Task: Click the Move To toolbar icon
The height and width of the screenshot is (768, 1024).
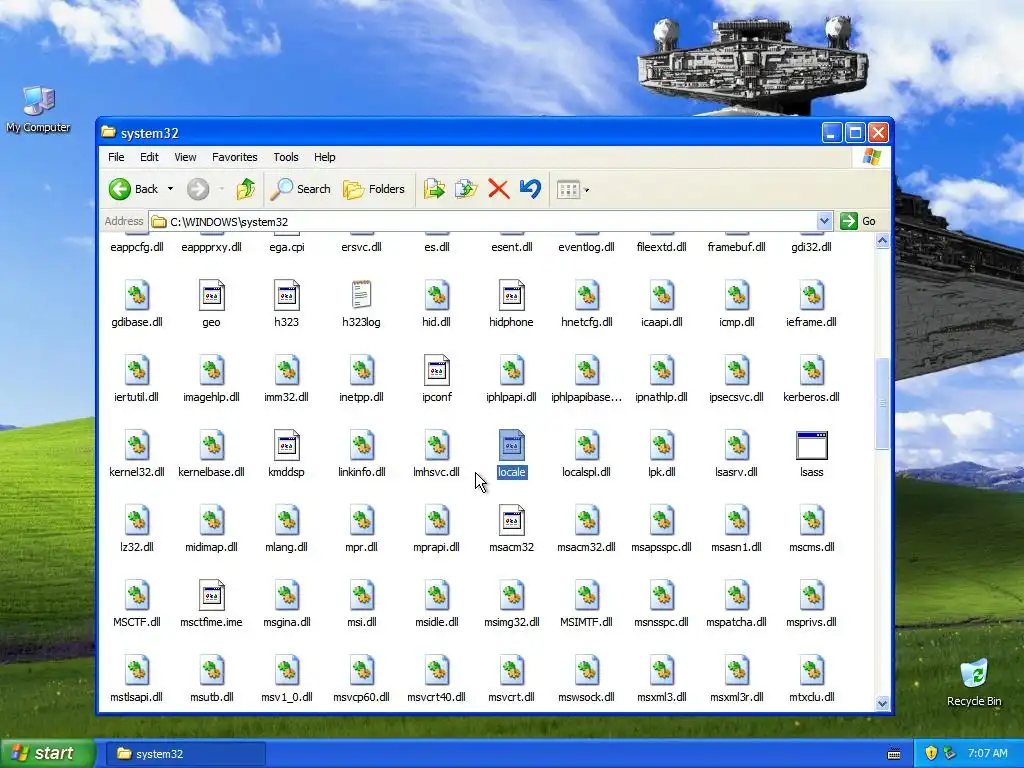Action: (x=434, y=189)
